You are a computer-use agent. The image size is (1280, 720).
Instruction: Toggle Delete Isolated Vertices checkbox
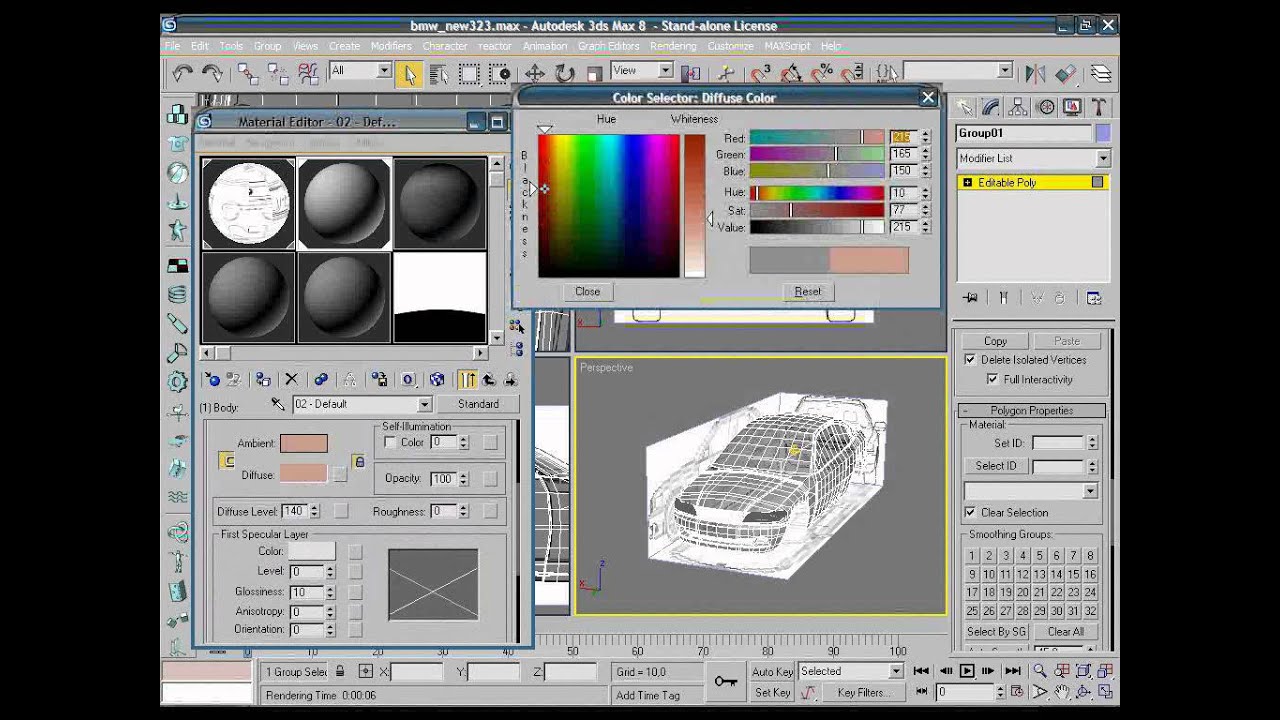(x=970, y=360)
